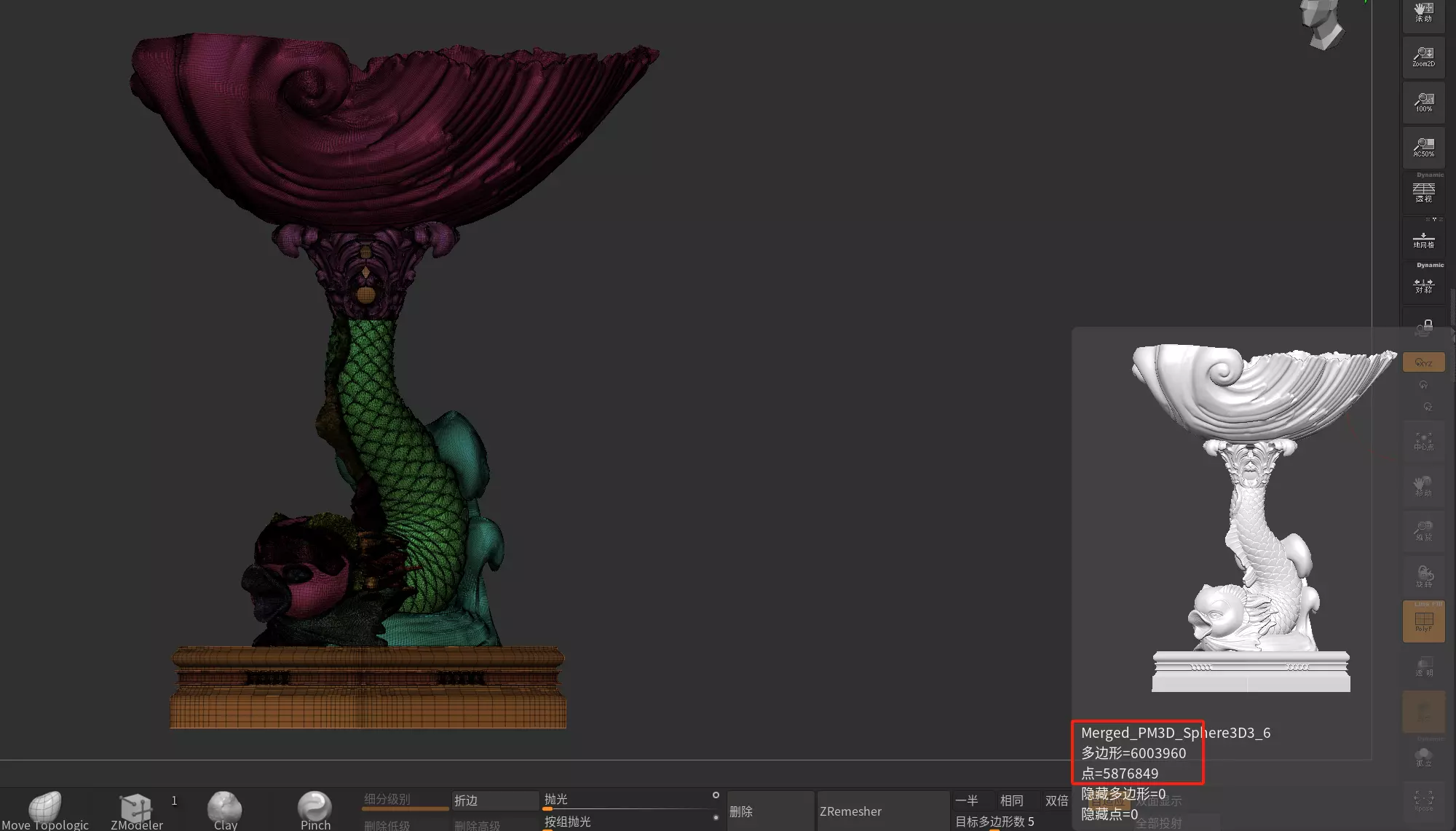The image size is (1456, 831).
Task: Select the 双倍 double option
Action: [x=1057, y=800]
